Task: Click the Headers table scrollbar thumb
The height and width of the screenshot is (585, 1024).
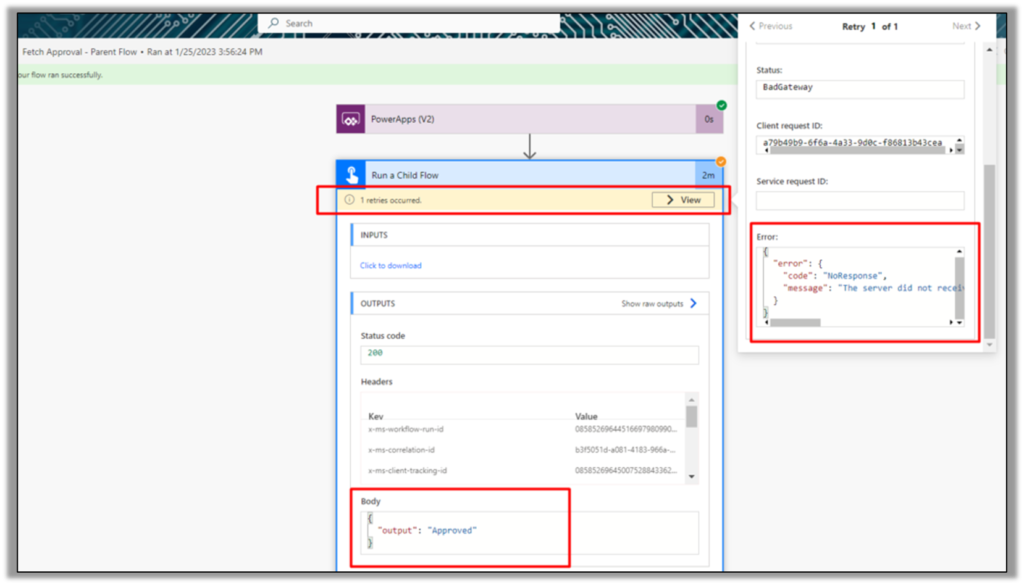Action: (x=692, y=417)
